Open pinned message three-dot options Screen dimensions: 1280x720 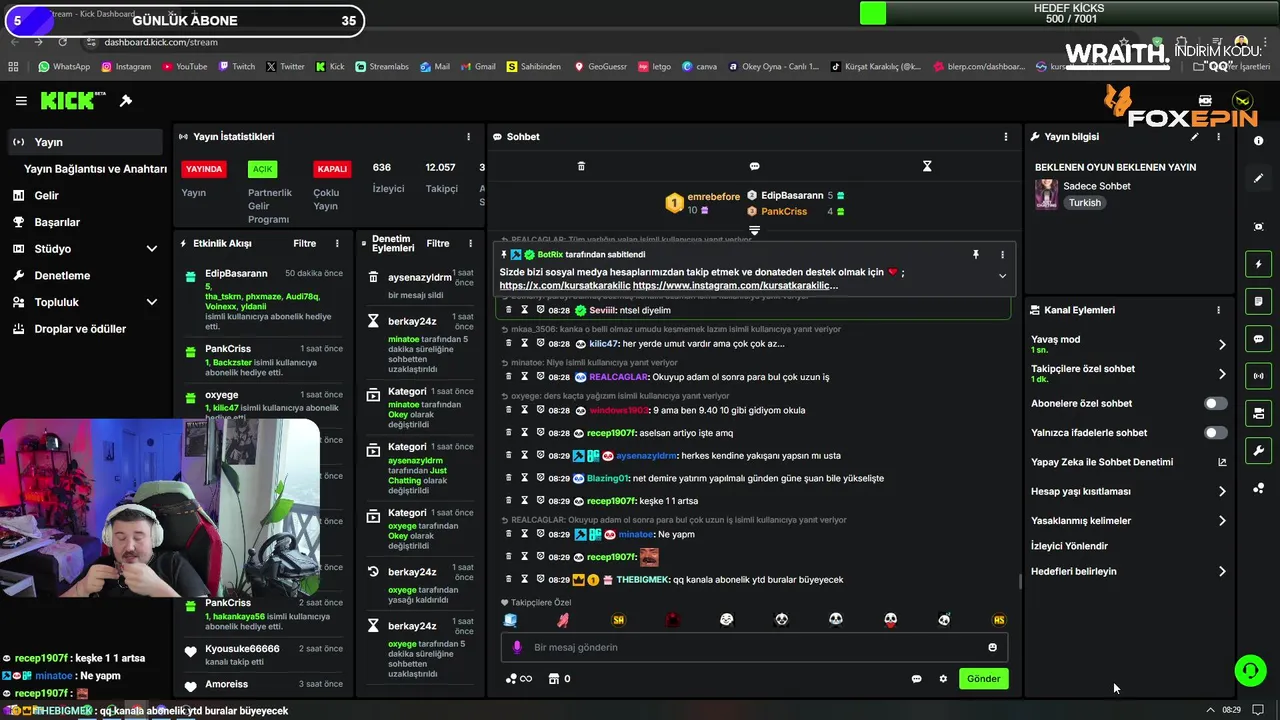coord(1002,255)
